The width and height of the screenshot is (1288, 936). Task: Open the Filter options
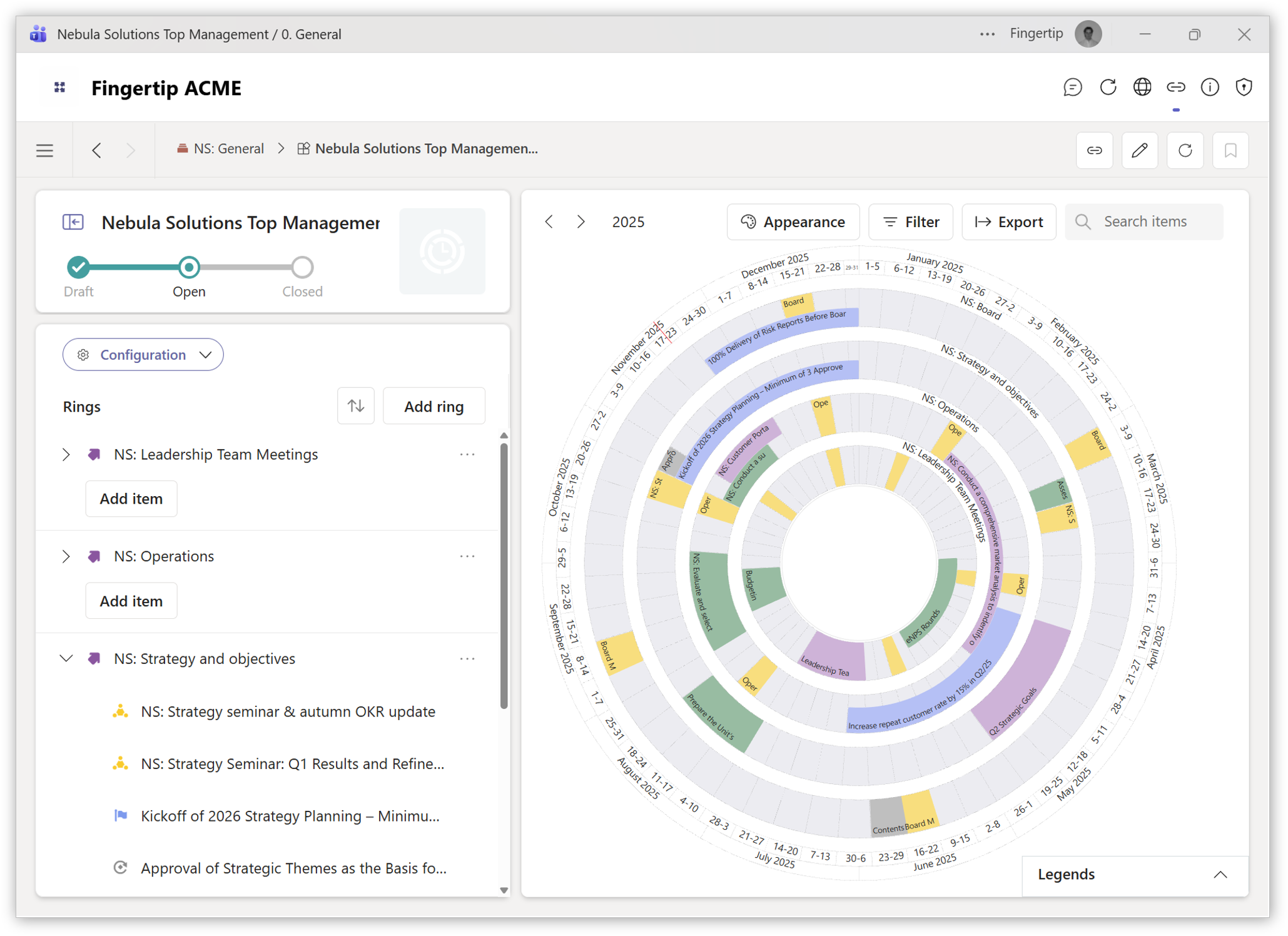pyautogui.click(x=910, y=222)
